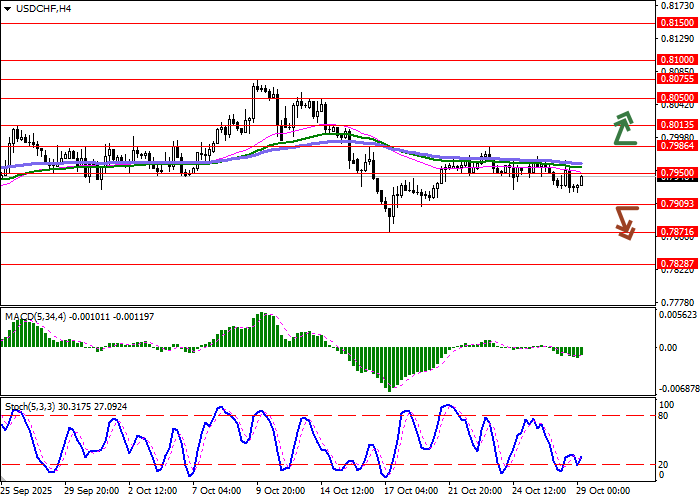Click the green upward zigzag arrow icon

[x=625, y=128]
